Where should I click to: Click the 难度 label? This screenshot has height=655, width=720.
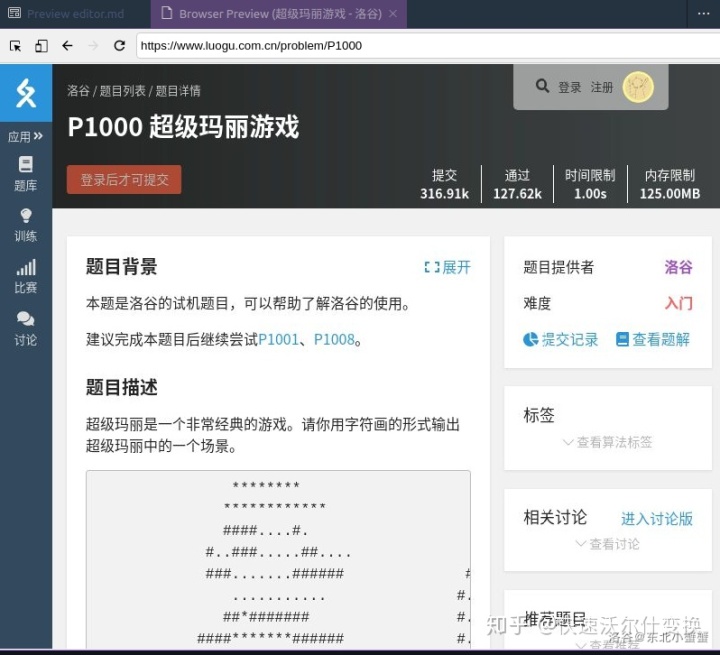click(x=537, y=303)
